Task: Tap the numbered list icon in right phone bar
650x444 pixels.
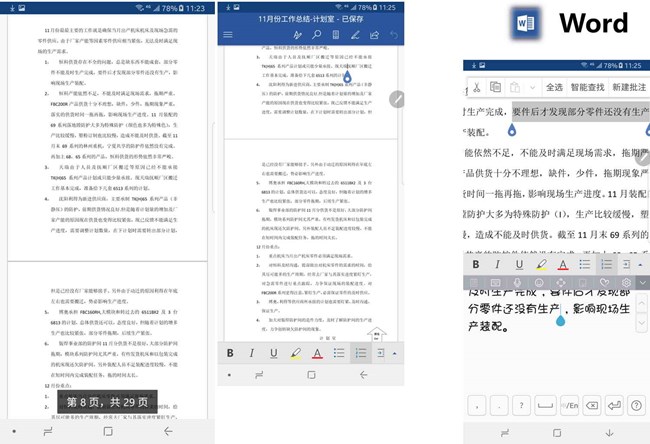Action: point(606,264)
